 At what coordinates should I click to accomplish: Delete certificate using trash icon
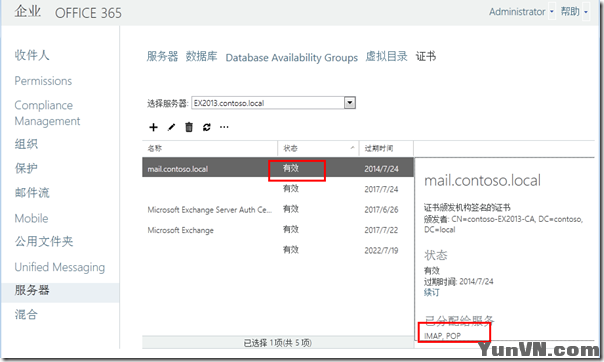click(x=189, y=127)
